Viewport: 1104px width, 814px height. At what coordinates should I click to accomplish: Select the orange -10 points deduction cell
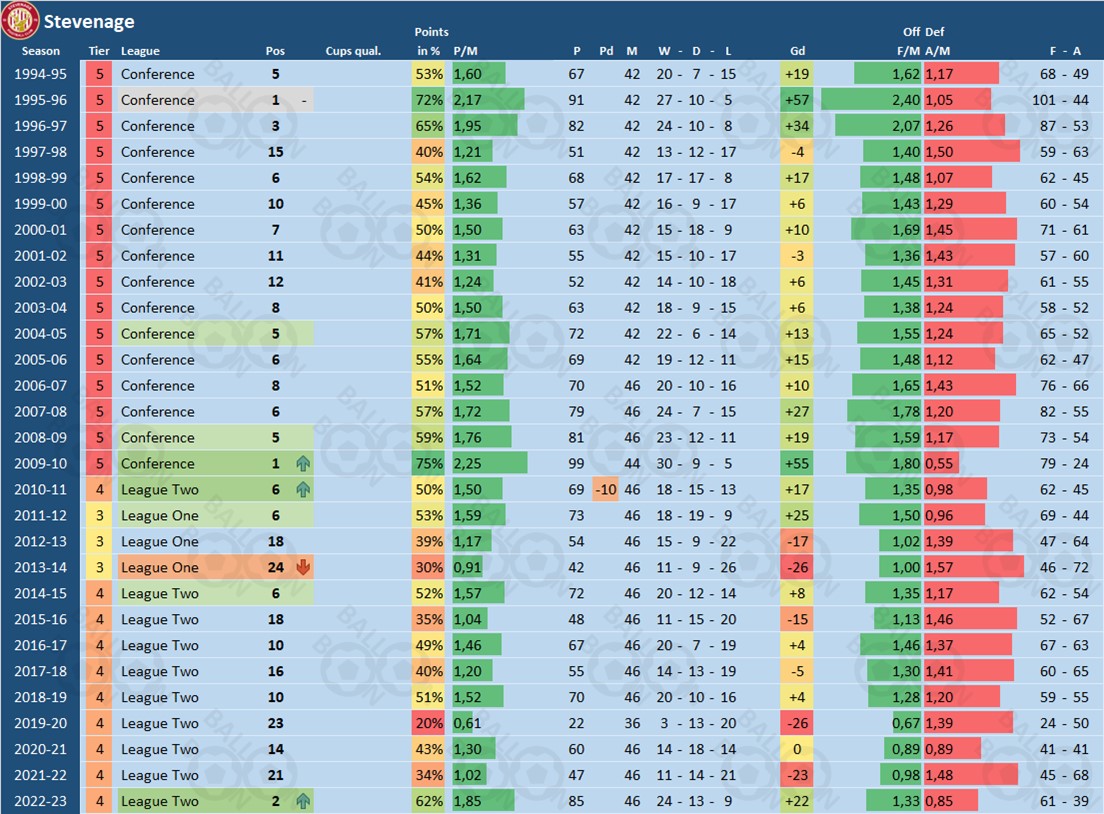[605, 490]
